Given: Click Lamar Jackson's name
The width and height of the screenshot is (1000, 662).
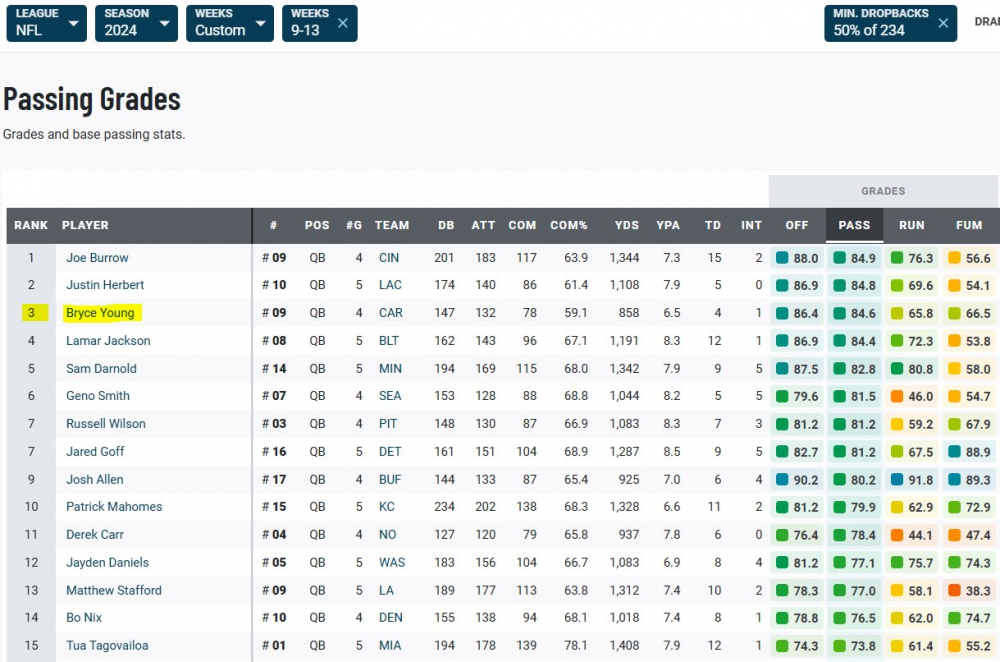Looking at the screenshot, I should point(108,341).
